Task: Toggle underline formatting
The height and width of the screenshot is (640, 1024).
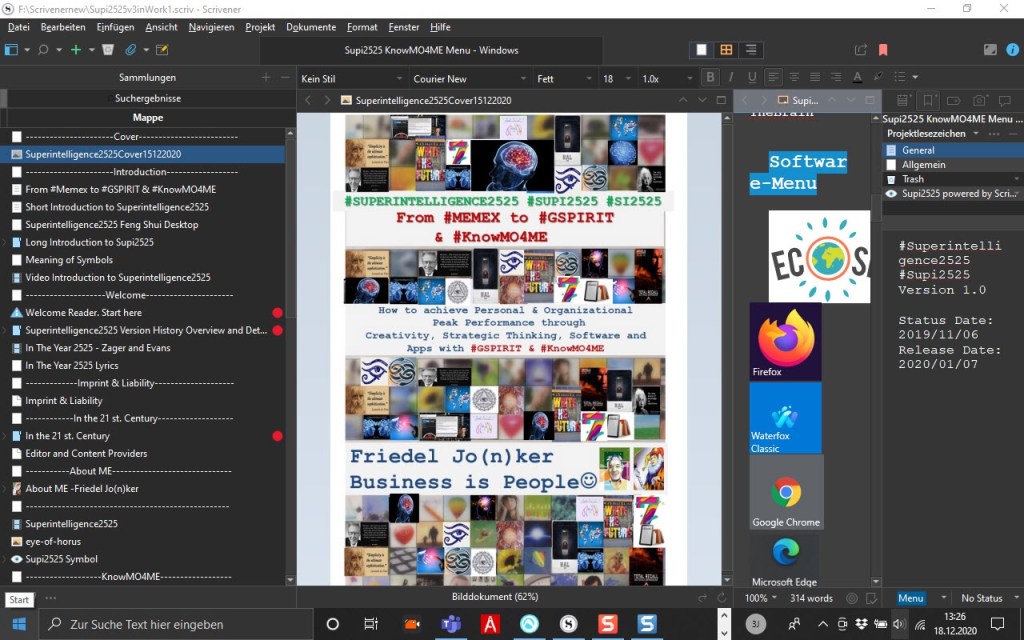Action: point(752,78)
